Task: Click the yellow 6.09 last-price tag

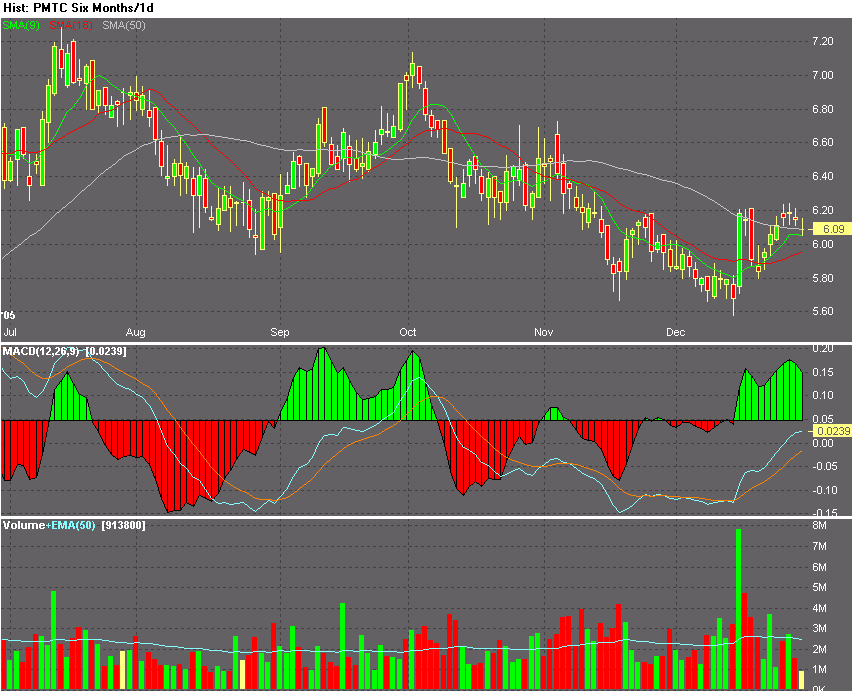Action: [833, 229]
